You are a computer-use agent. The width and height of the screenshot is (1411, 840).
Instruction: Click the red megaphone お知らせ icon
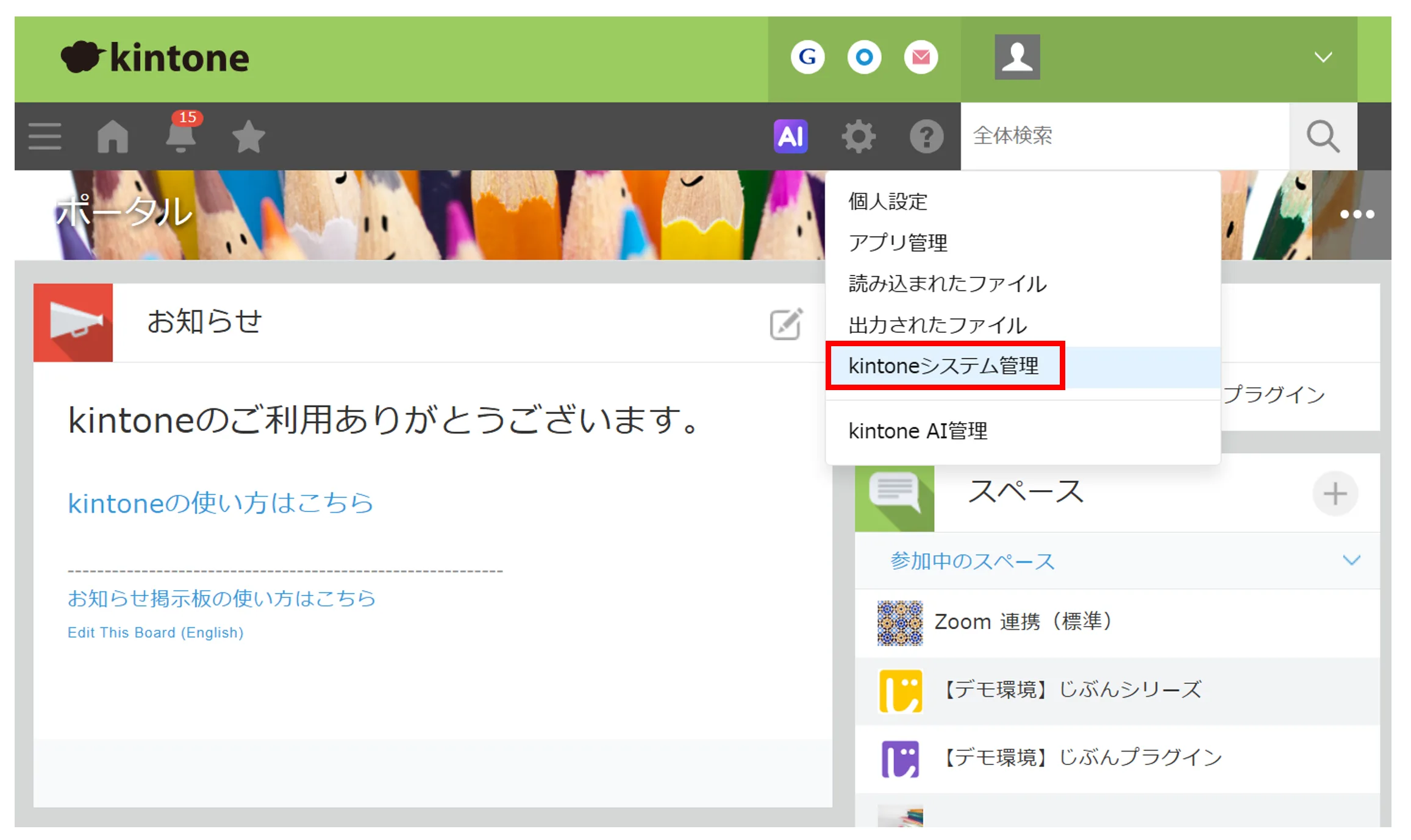pyautogui.click(x=73, y=322)
